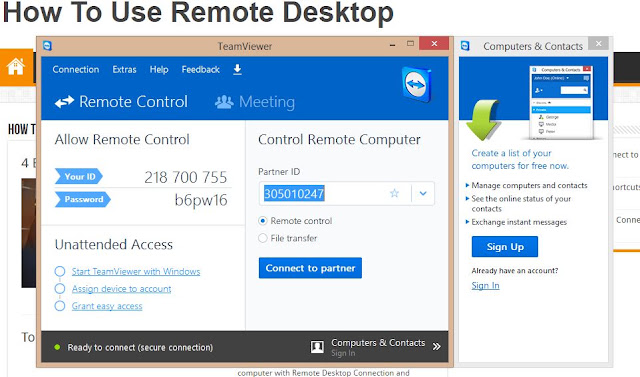The image size is (640, 377).
Task: Click the Connect to partner button
Action: [x=310, y=268]
